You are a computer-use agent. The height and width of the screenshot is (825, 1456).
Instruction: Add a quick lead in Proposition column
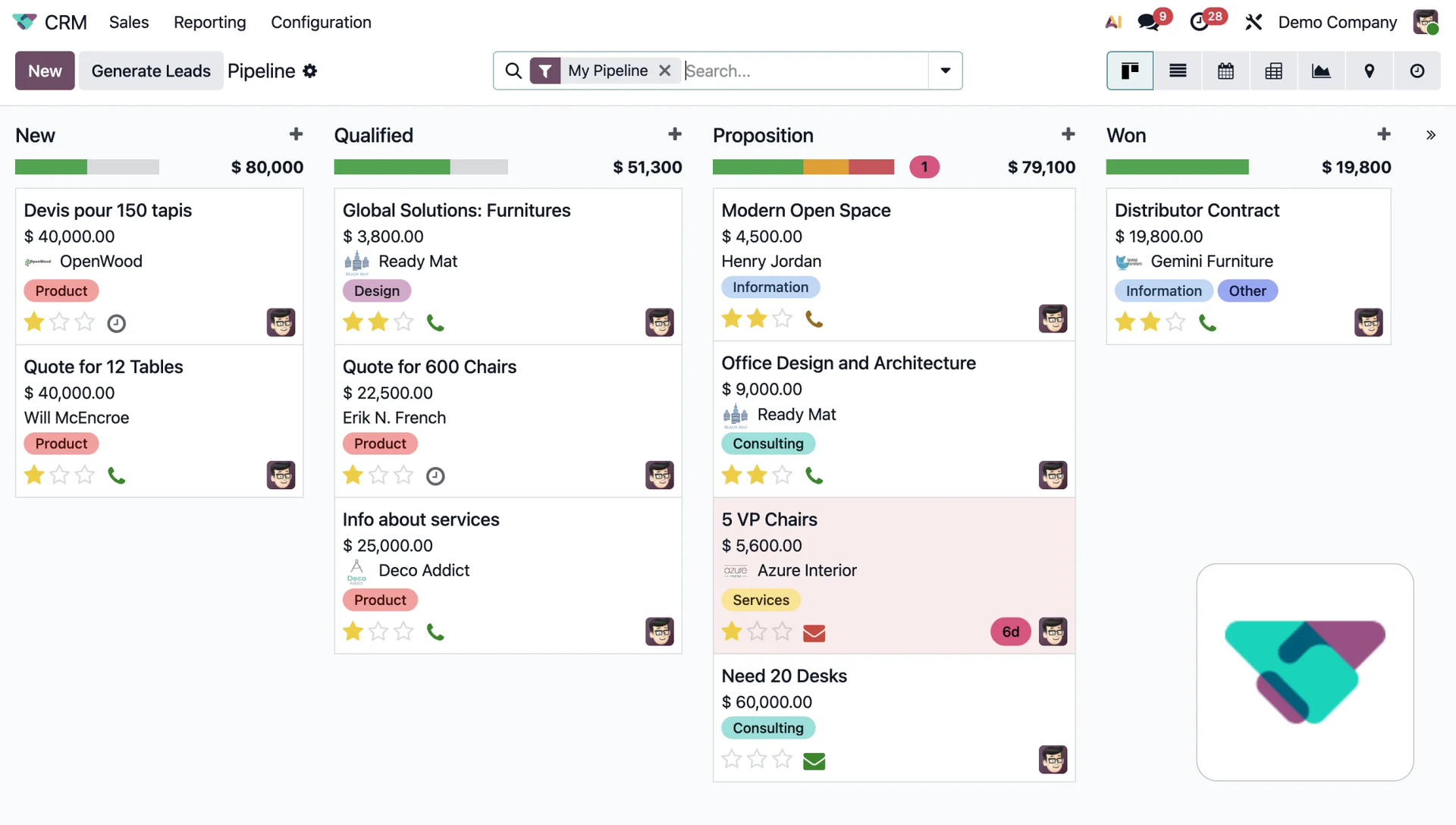(x=1068, y=134)
